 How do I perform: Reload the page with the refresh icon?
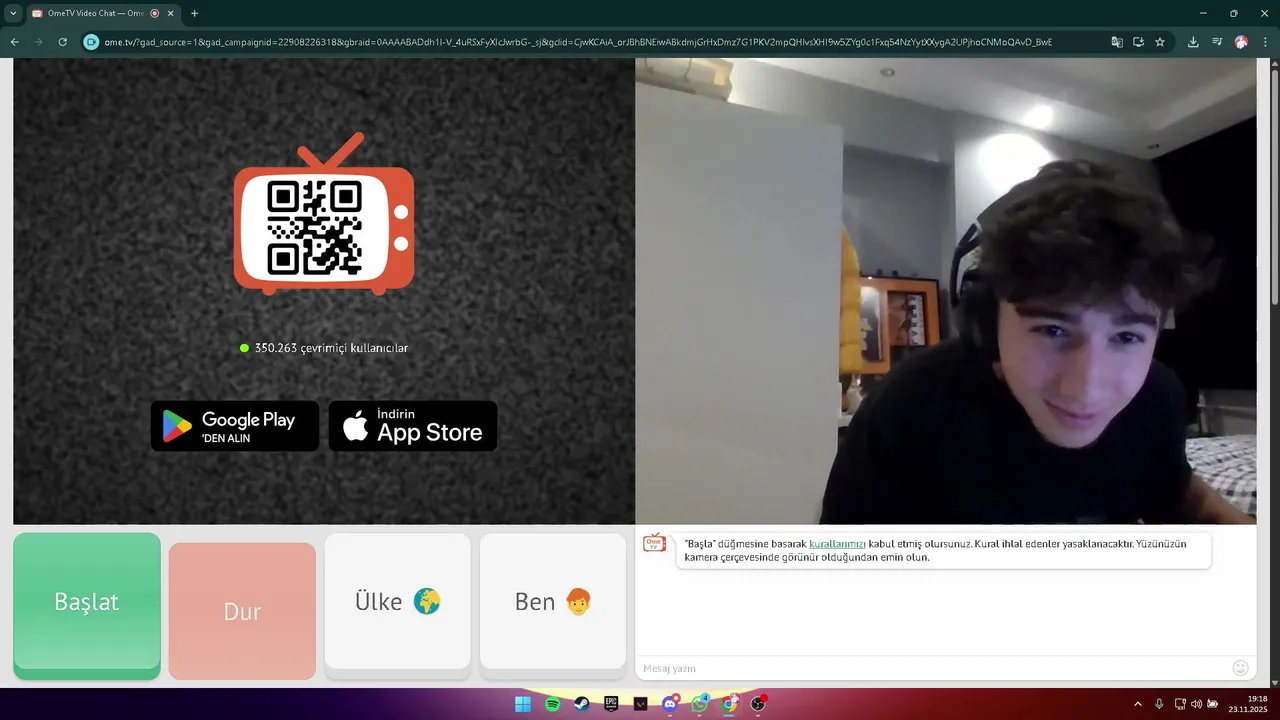tap(62, 42)
